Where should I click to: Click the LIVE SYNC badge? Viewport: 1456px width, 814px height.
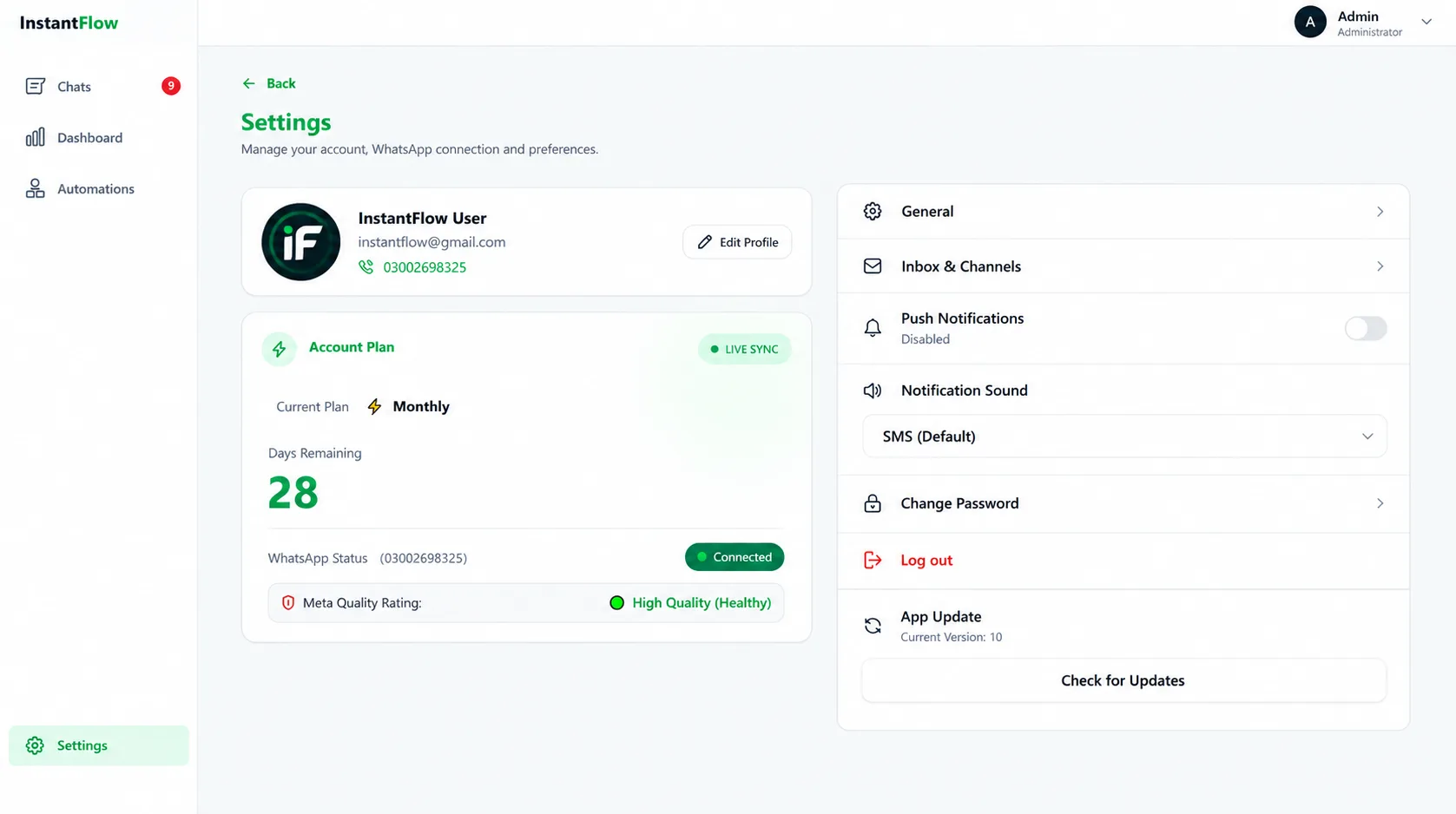click(x=745, y=349)
